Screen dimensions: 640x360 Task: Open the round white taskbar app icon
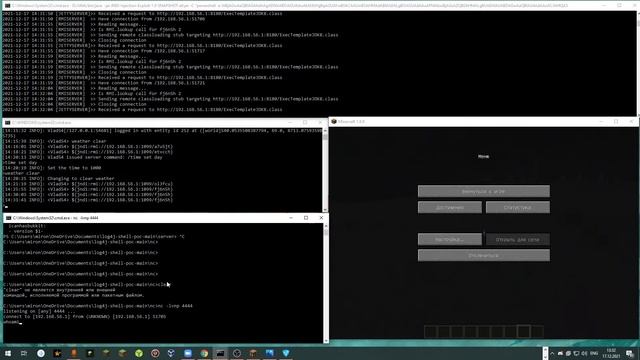click(41, 353)
